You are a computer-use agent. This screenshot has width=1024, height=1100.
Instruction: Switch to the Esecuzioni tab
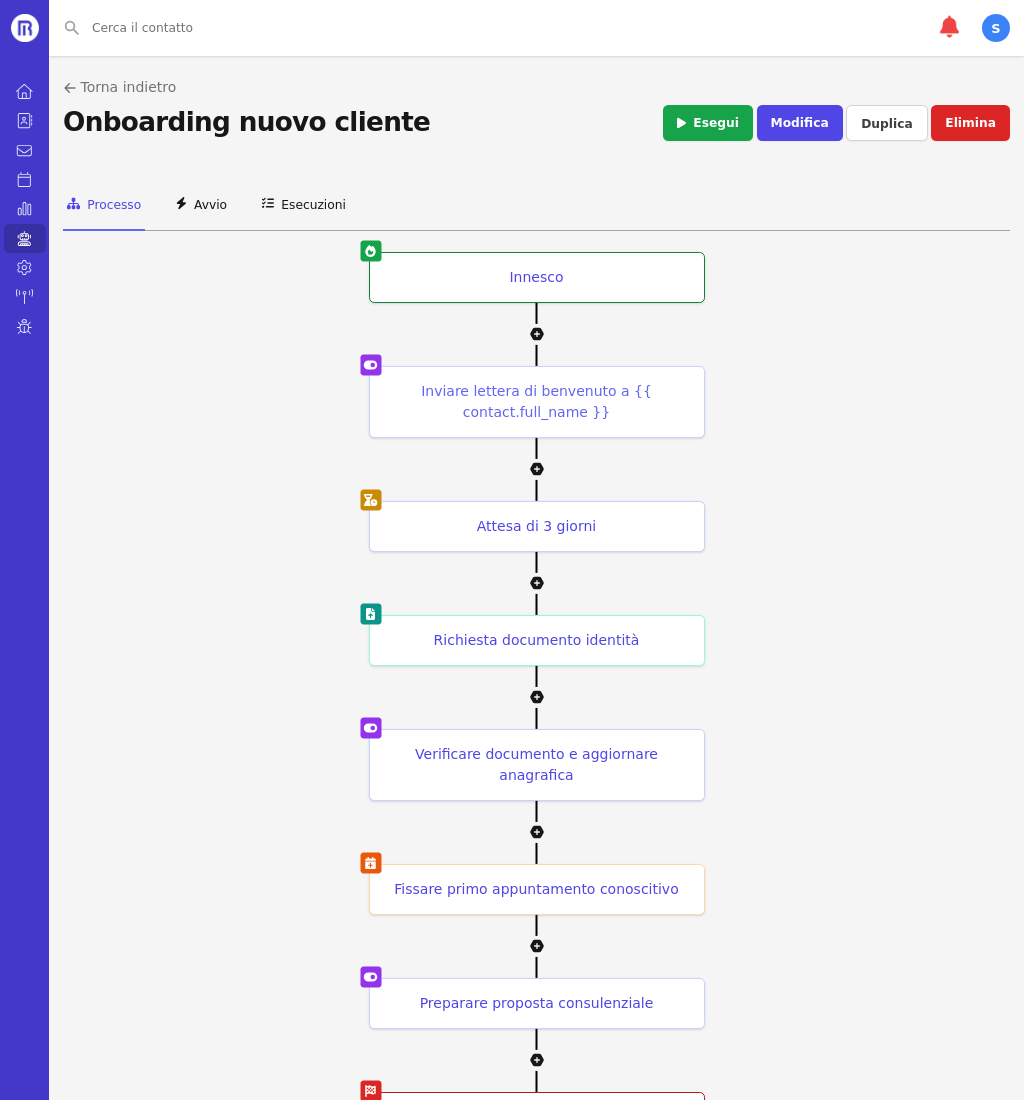click(x=303, y=204)
